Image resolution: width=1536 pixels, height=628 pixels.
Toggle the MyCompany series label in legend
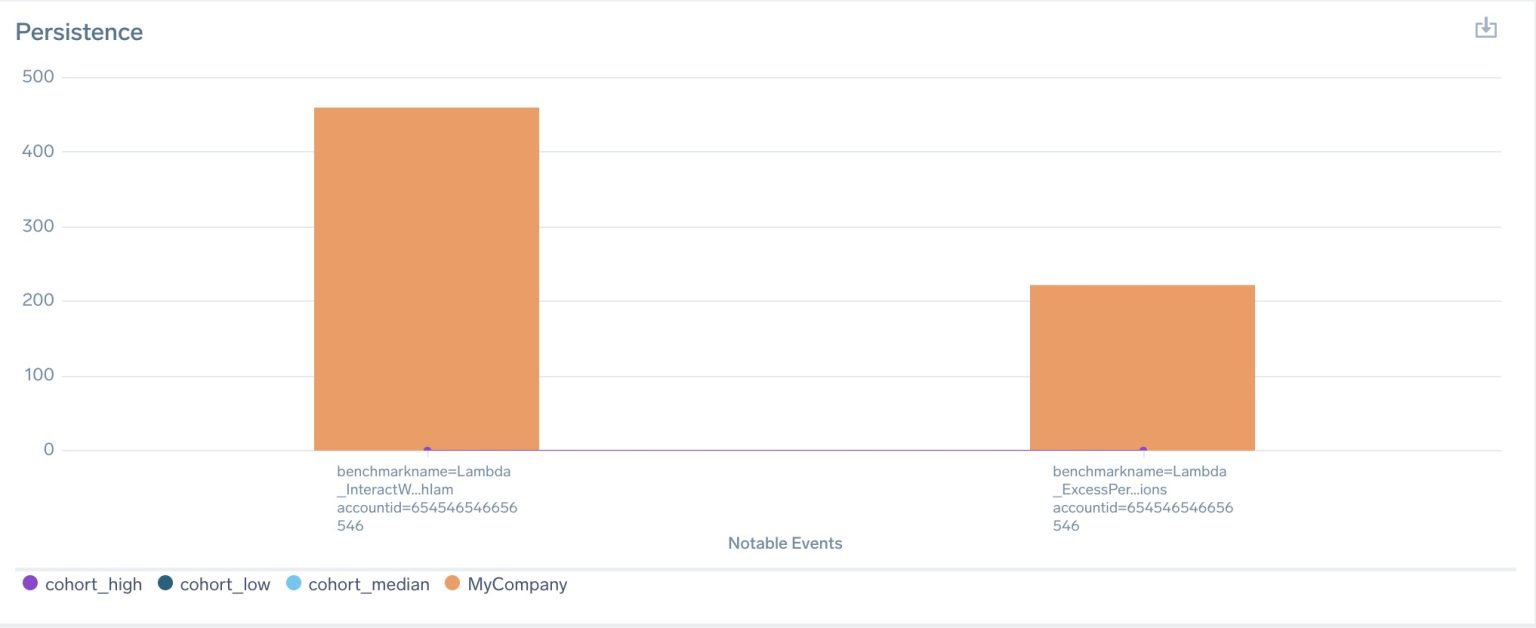pos(517,584)
